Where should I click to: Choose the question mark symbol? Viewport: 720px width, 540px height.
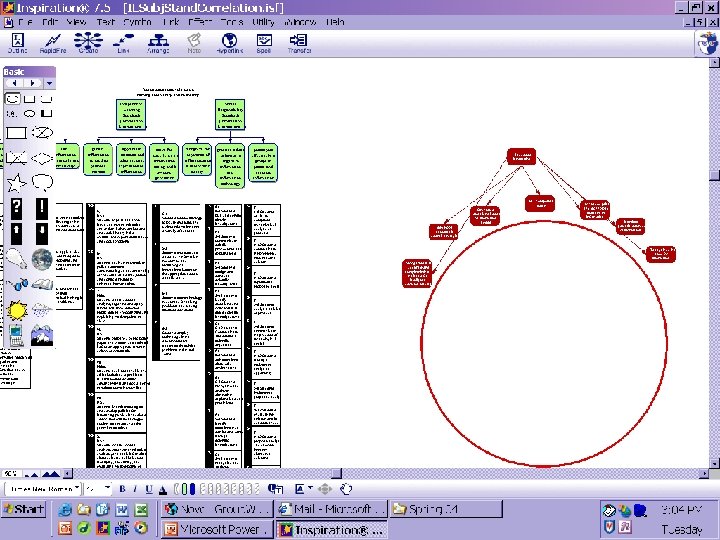point(16,208)
